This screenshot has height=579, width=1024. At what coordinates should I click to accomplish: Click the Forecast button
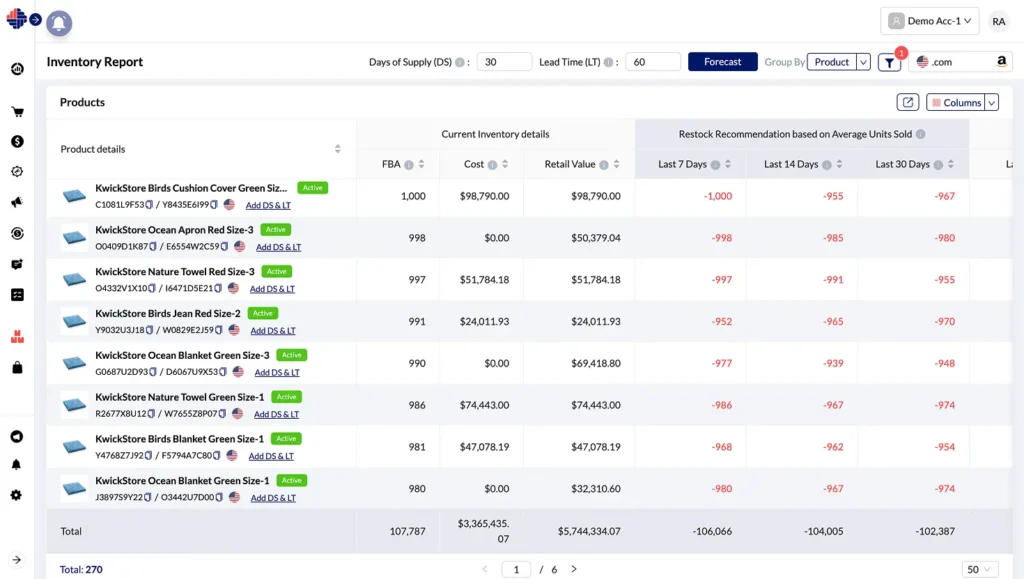click(722, 62)
